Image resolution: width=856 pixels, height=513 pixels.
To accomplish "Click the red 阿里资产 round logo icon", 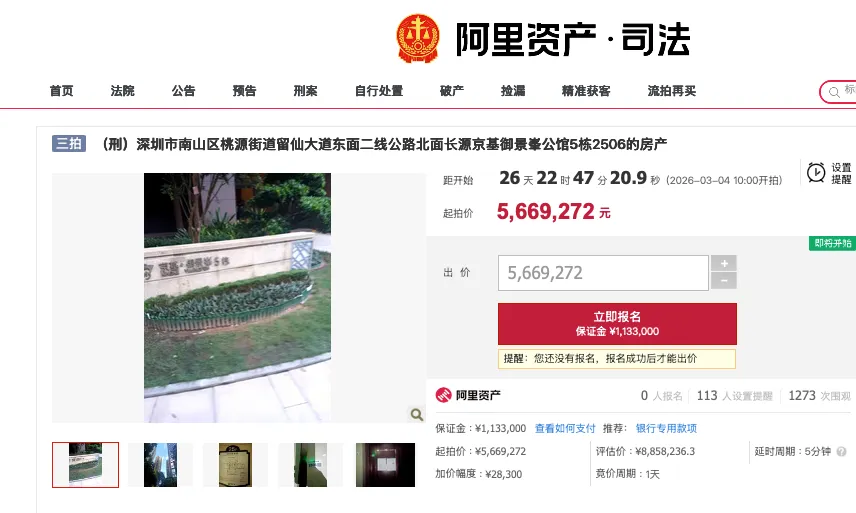I will coord(443,395).
